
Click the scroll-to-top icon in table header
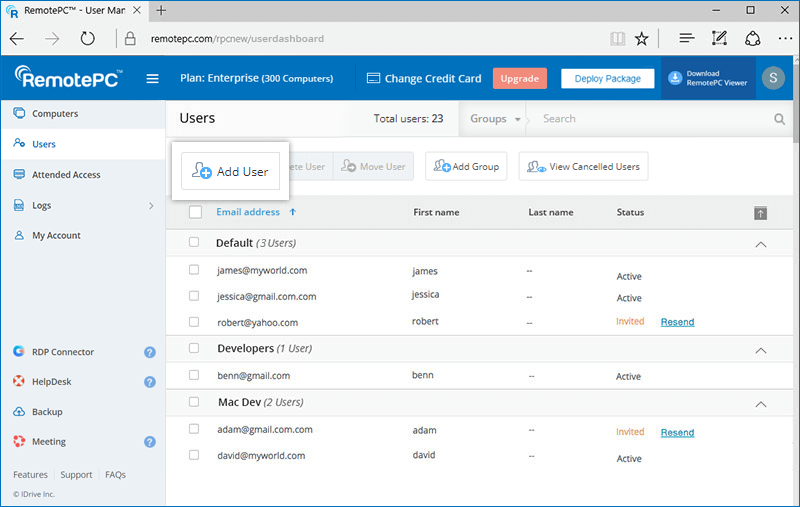pos(760,213)
